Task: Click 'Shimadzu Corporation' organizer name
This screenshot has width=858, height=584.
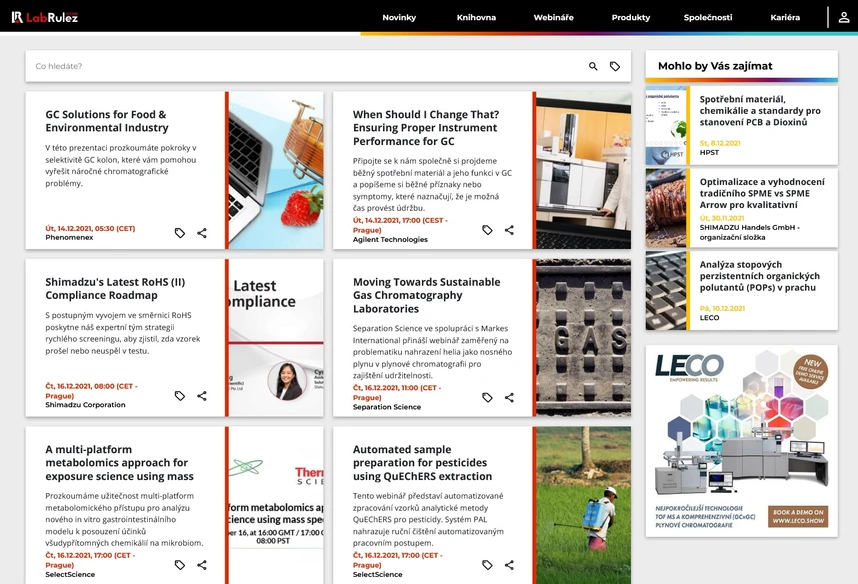Action: tap(85, 405)
